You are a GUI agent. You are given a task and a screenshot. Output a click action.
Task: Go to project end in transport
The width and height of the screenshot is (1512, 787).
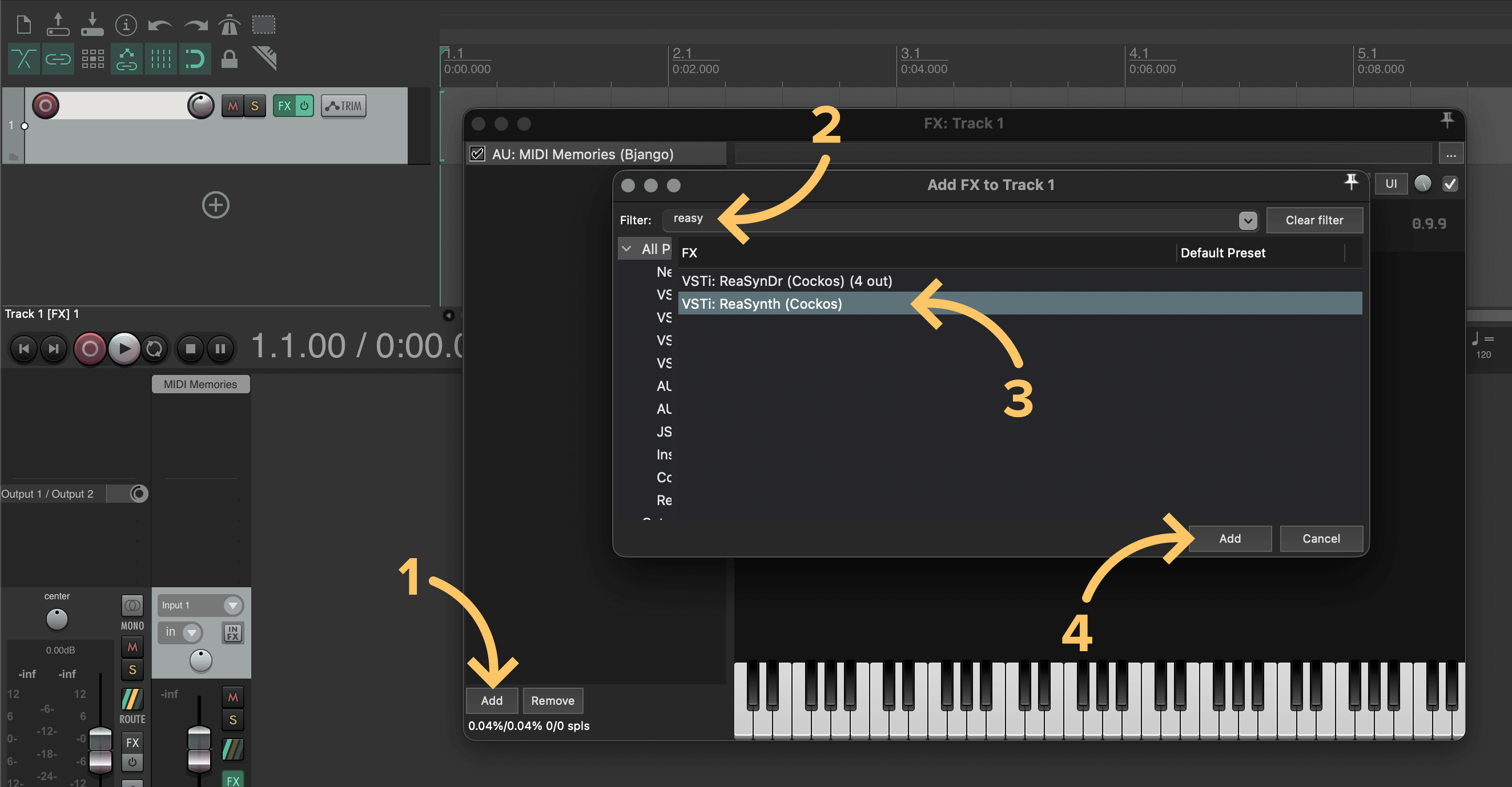pos(54,349)
